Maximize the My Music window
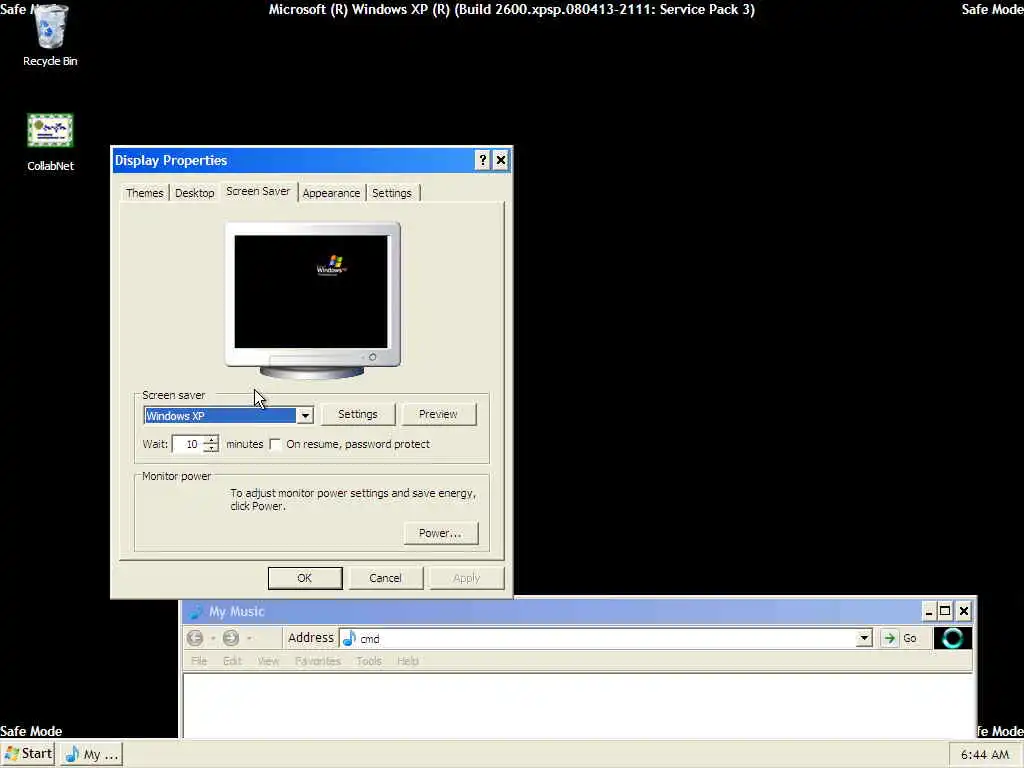 pyautogui.click(x=944, y=611)
